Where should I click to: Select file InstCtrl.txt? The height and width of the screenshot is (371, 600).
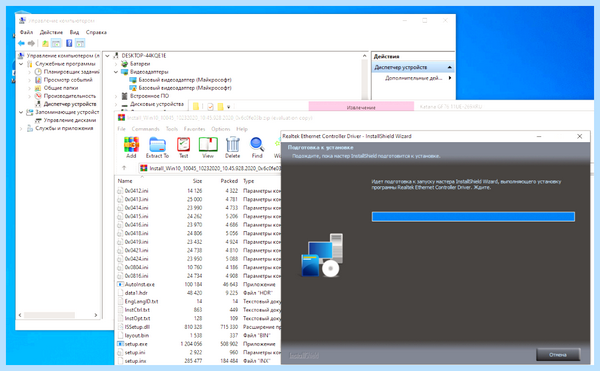pos(137,310)
